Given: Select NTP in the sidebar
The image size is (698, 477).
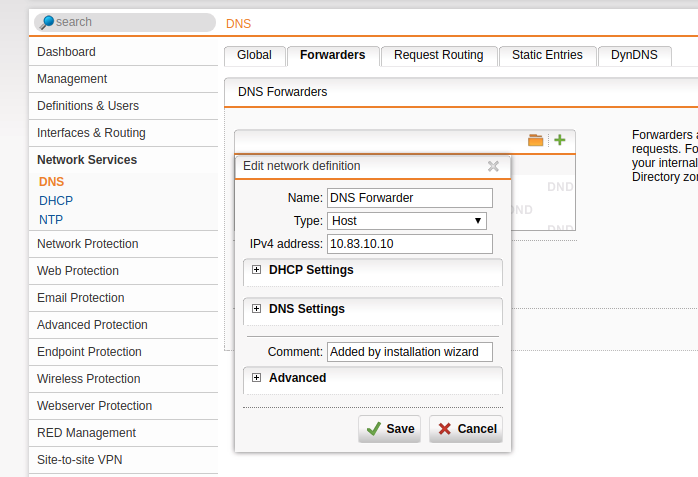Looking at the screenshot, I should (x=51, y=219).
